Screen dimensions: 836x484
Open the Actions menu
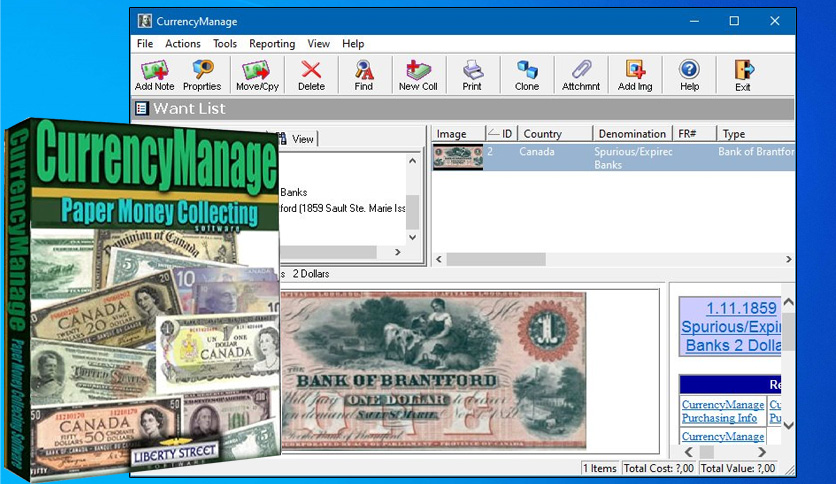[183, 44]
